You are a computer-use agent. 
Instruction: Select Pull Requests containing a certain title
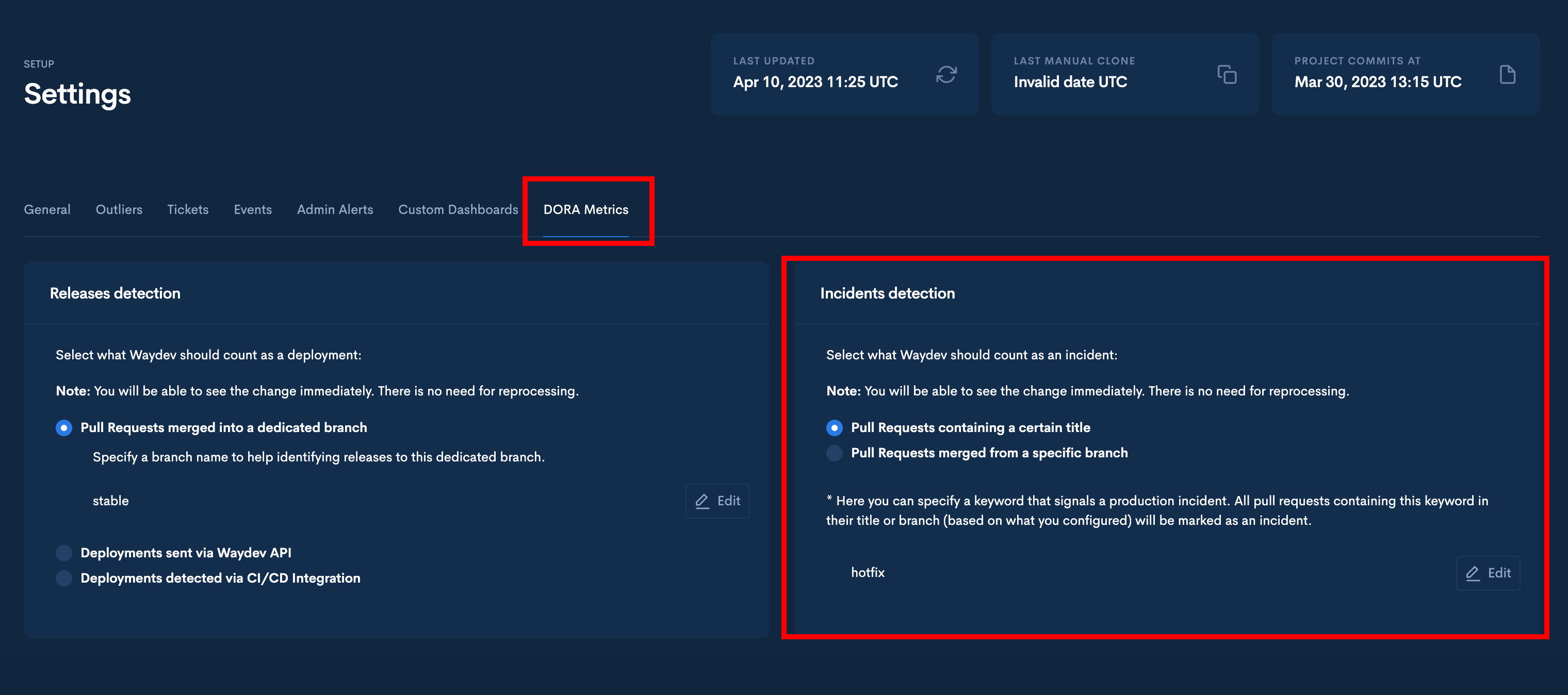point(834,428)
